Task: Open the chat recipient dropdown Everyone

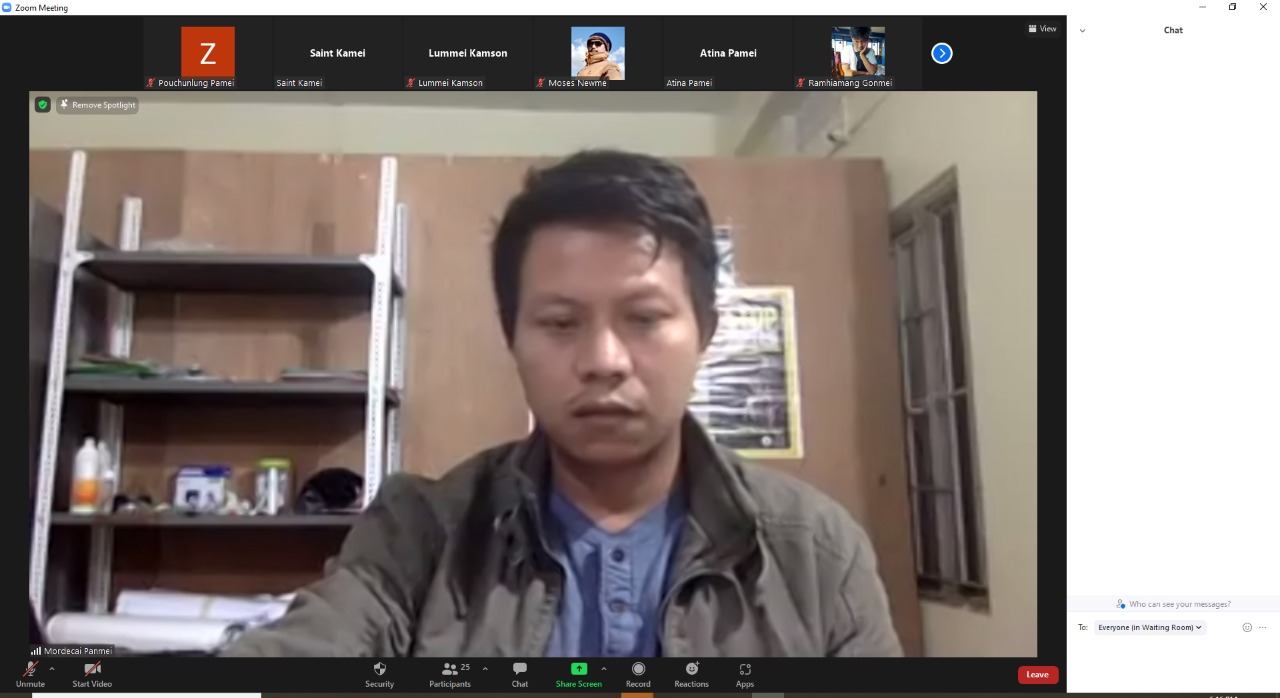Action: coord(1150,628)
